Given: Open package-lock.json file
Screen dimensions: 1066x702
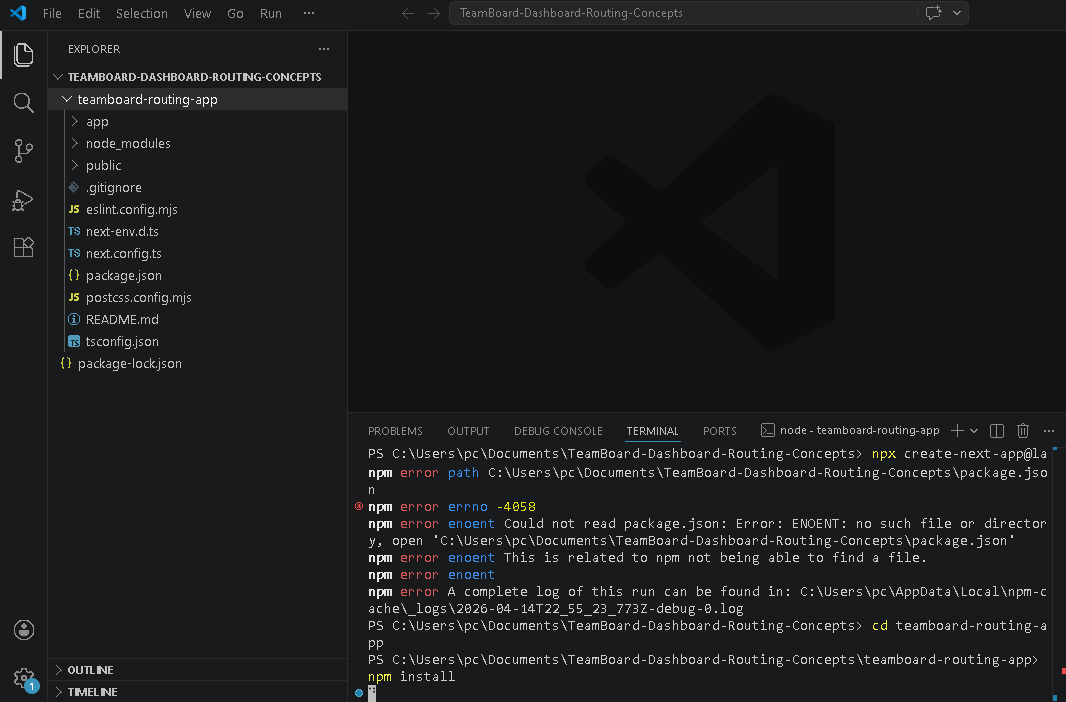Looking at the screenshot, I should click(197, 364).
